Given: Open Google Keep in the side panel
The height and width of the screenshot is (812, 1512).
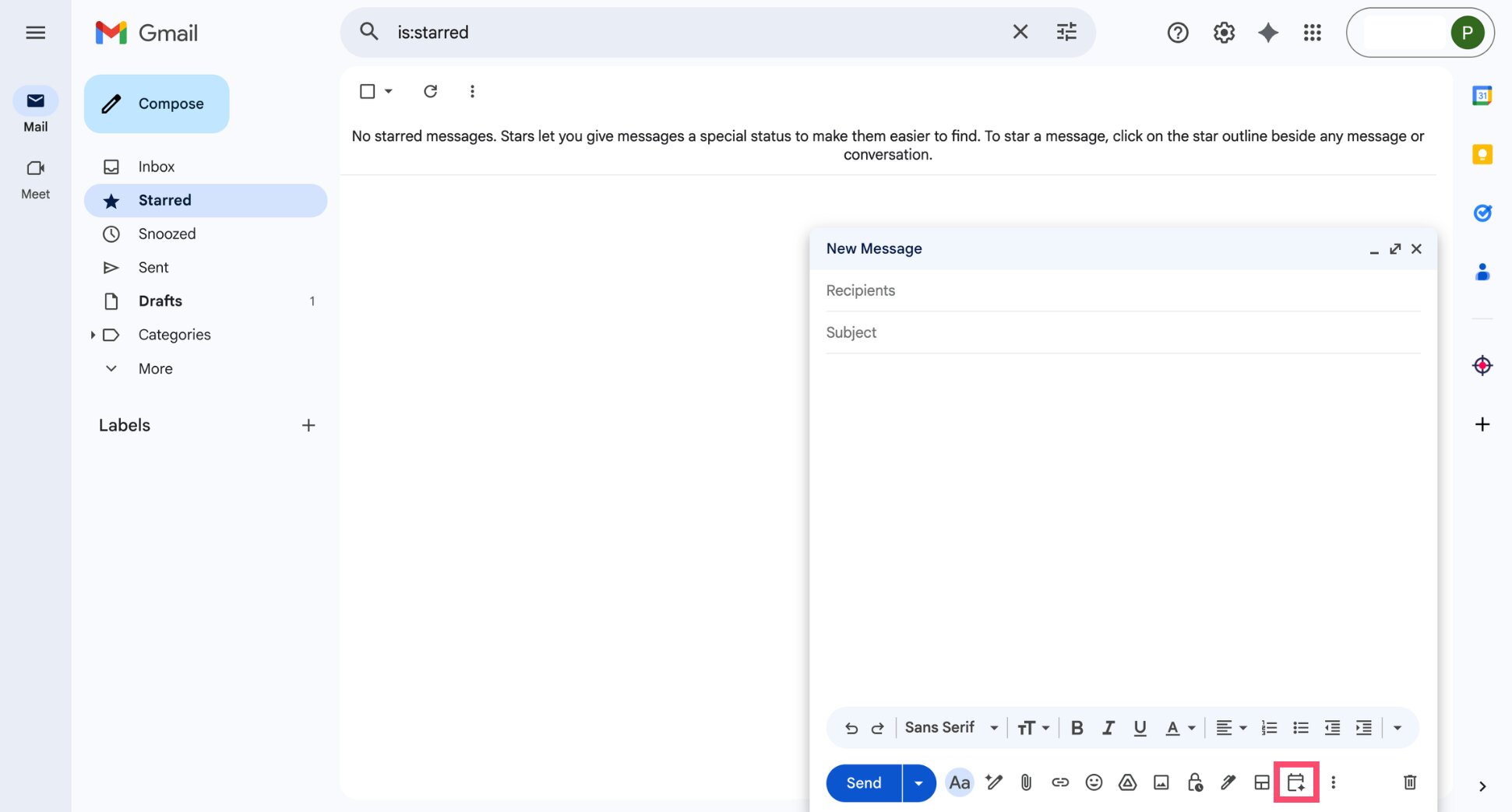Looking at the screenshot, I should pyautogui.click(x=1482, y=154).
